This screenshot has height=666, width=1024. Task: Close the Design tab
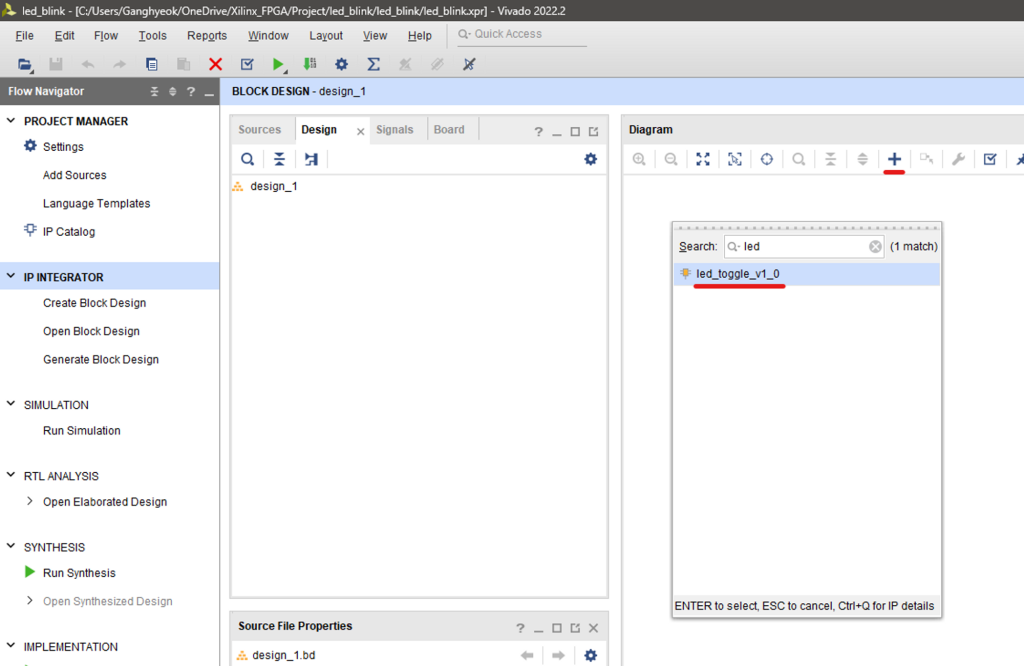click(x=360, y=131)
